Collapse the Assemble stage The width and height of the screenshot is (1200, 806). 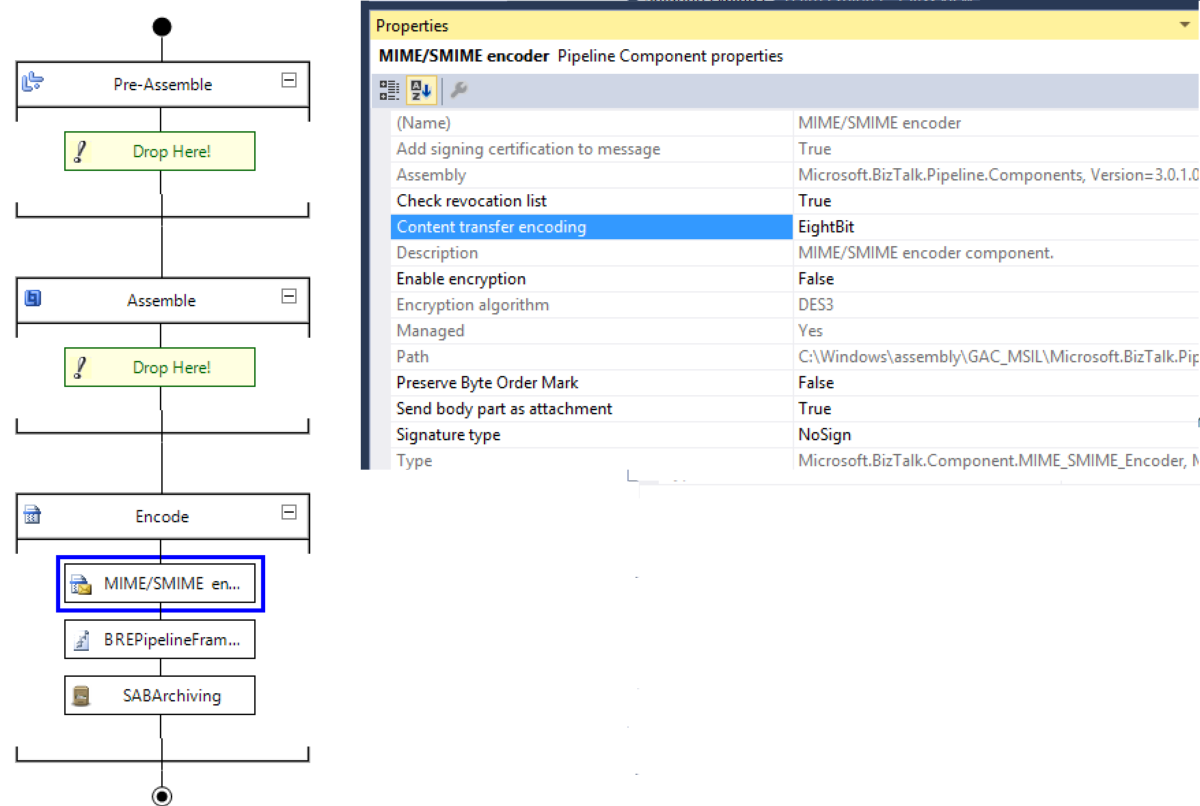tap(289, 296)
